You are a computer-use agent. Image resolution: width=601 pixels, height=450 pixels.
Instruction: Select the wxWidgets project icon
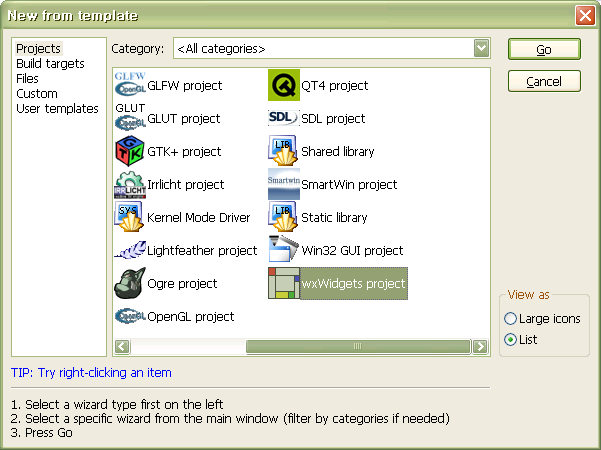coord(284,283)
